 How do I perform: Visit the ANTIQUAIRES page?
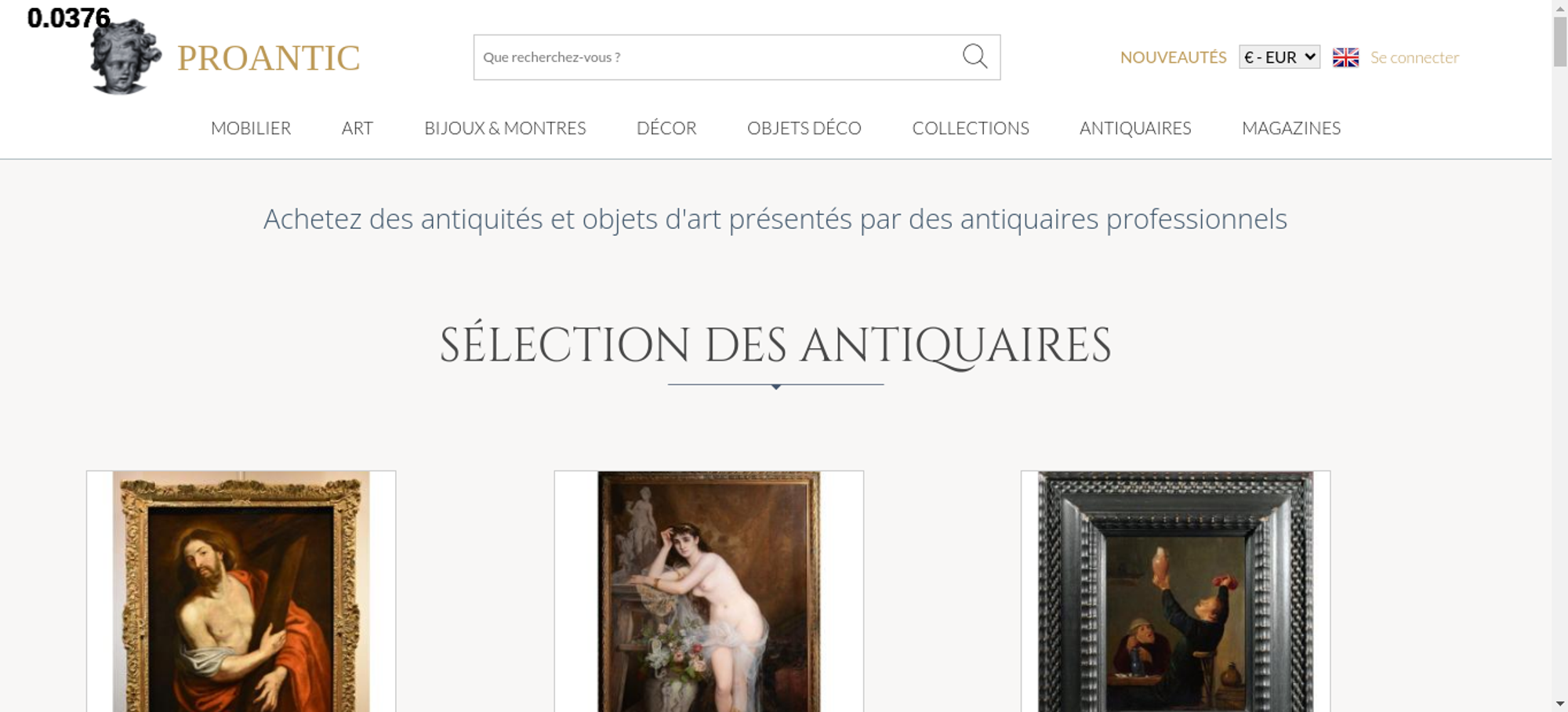click(1135, 128)
